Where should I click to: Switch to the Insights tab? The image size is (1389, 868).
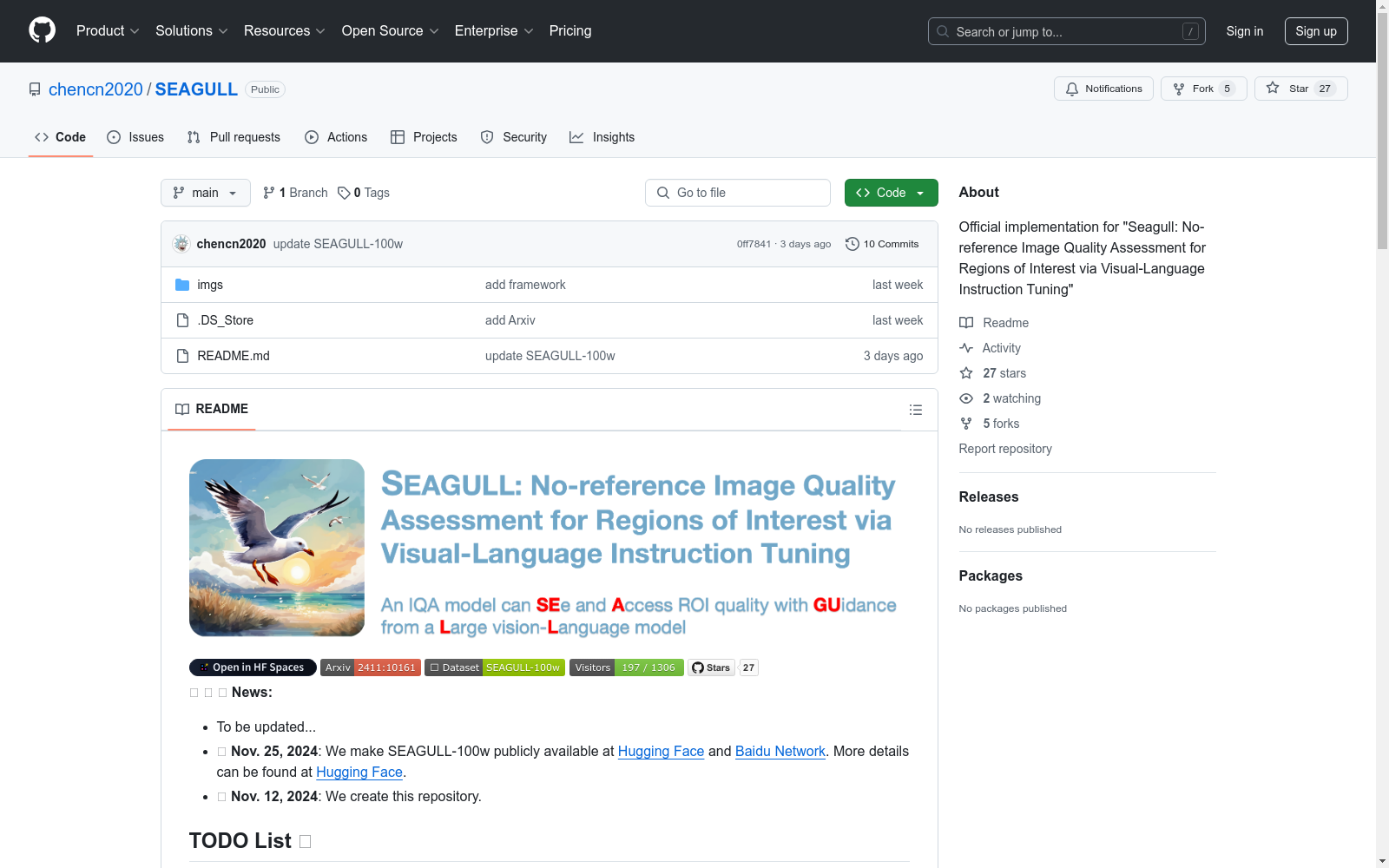pos(602,137)
